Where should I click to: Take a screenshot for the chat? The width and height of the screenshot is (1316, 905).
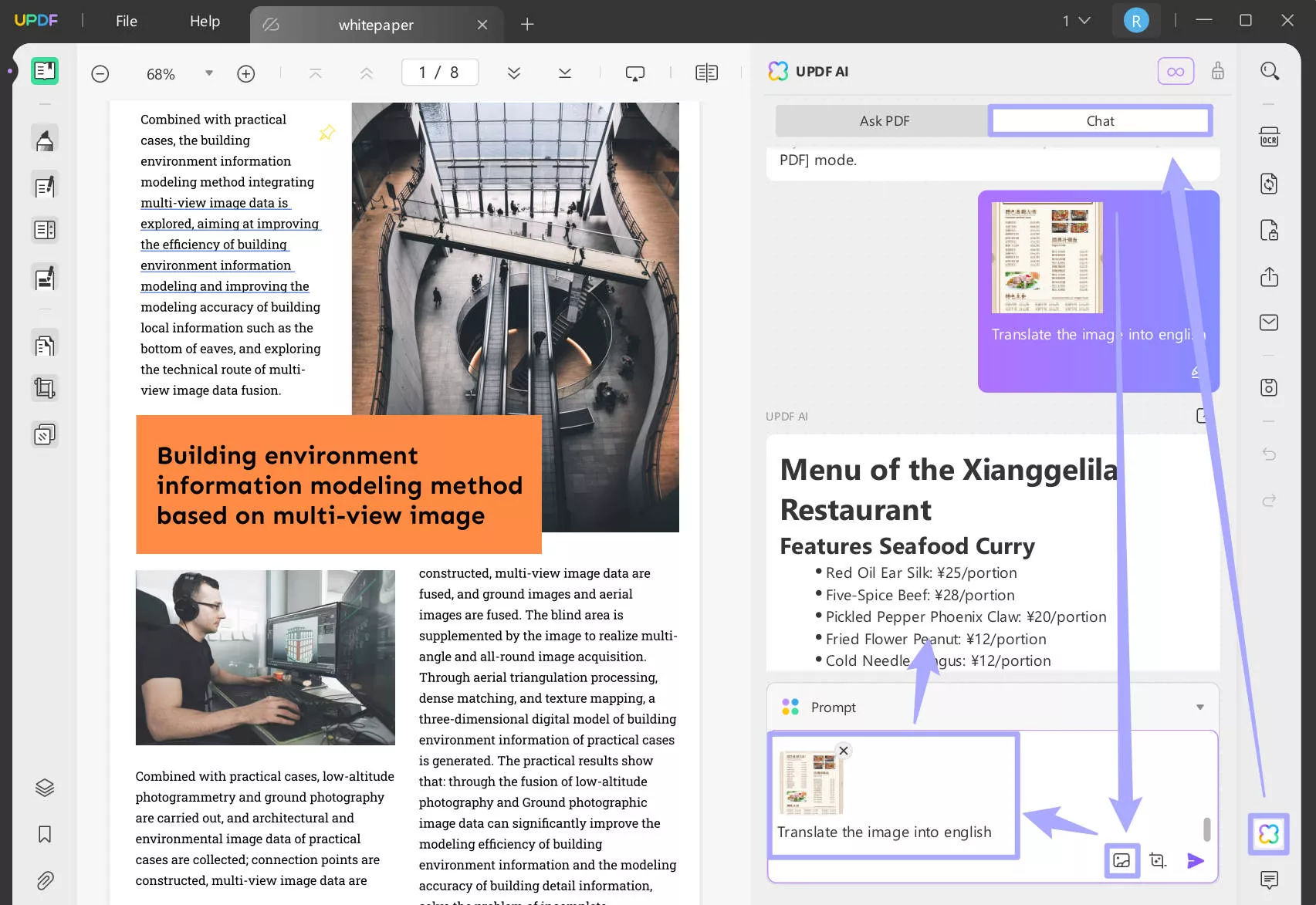[1158, 860]
